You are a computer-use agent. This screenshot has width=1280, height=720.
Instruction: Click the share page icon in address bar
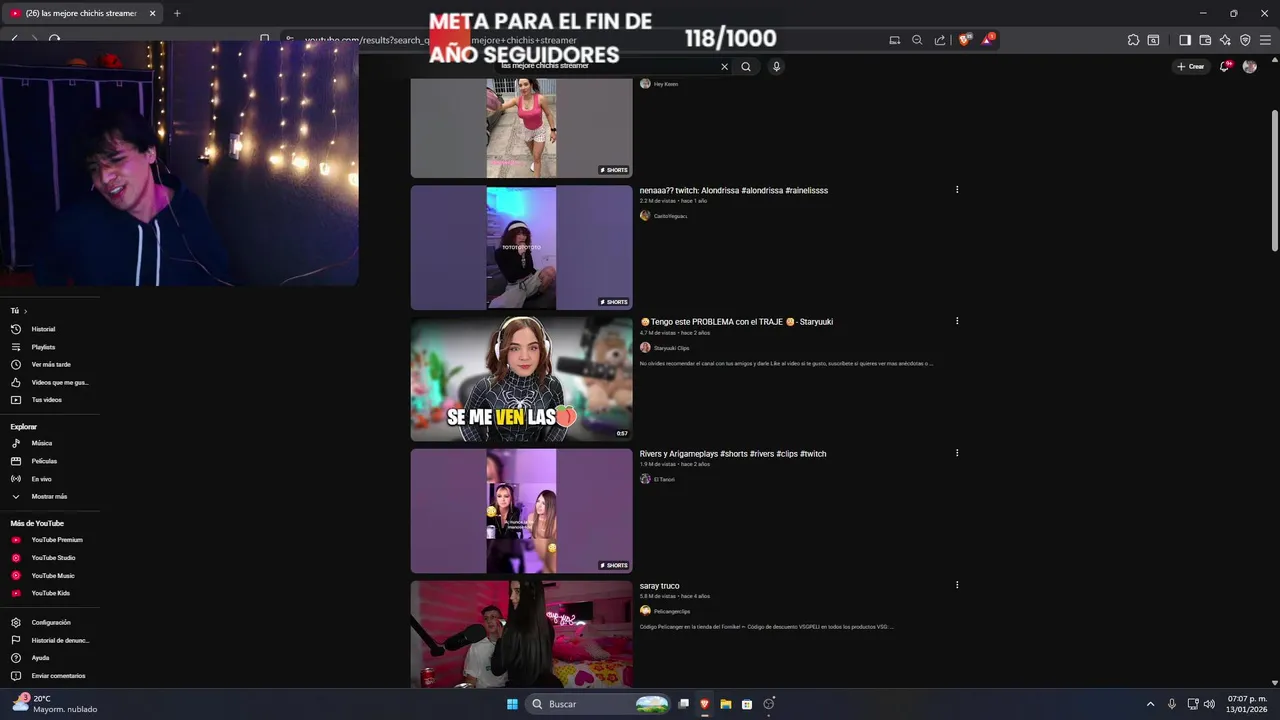(x=940, y=40)
